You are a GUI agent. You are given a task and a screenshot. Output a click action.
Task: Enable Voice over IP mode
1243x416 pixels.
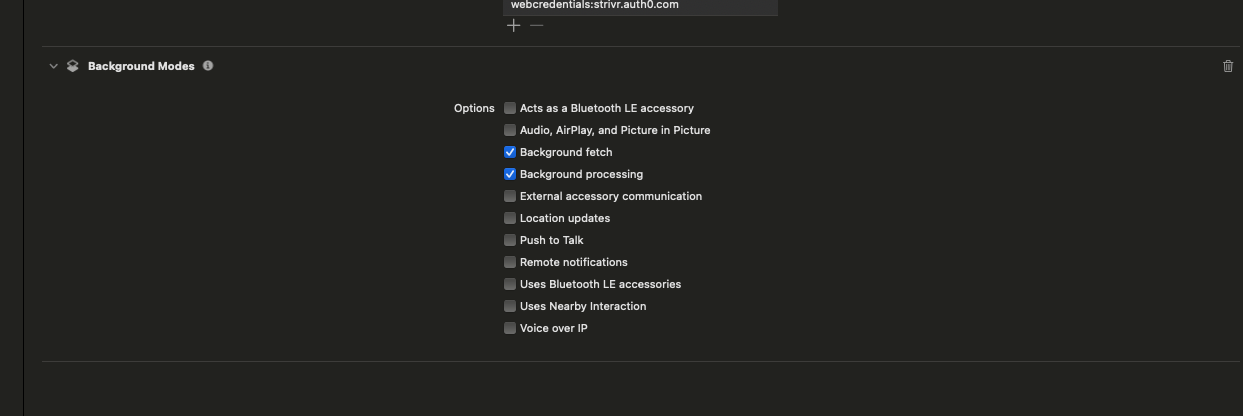(x=510, y=328)
